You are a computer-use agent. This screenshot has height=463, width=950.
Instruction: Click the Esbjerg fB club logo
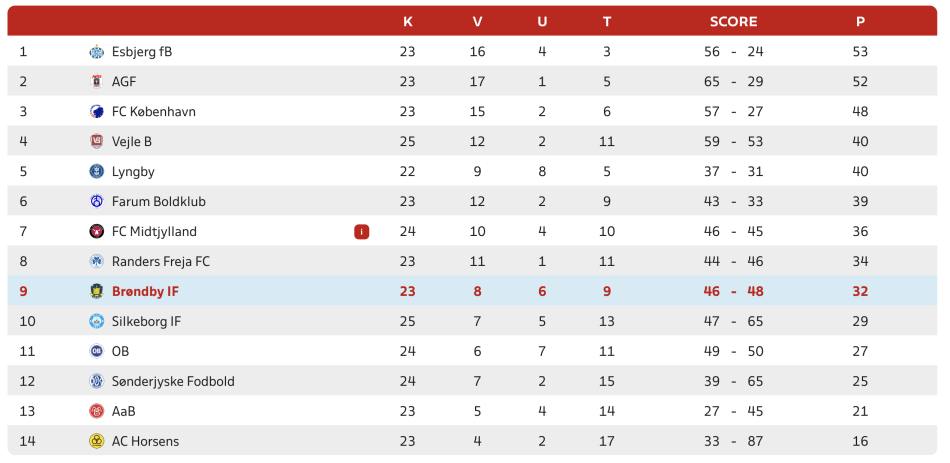pyautogui.click(x=96, y=52)
